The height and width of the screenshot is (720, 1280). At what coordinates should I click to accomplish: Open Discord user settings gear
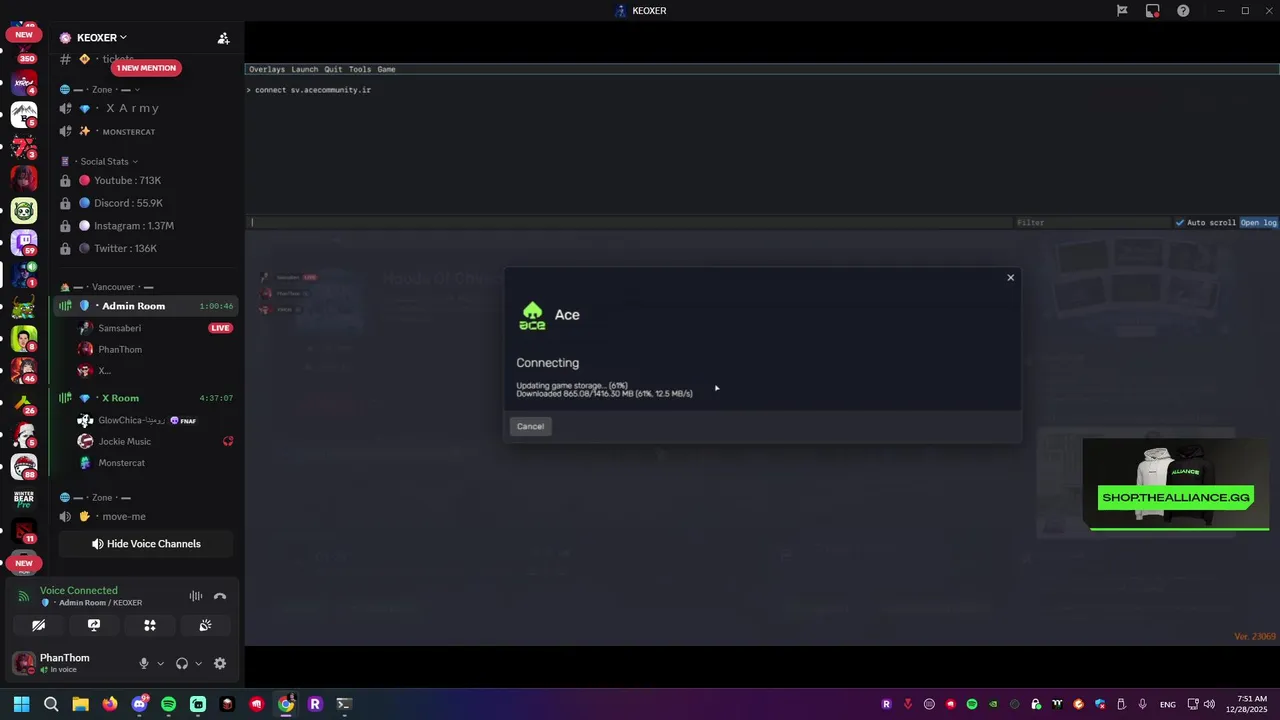click(x=220, y=663)
